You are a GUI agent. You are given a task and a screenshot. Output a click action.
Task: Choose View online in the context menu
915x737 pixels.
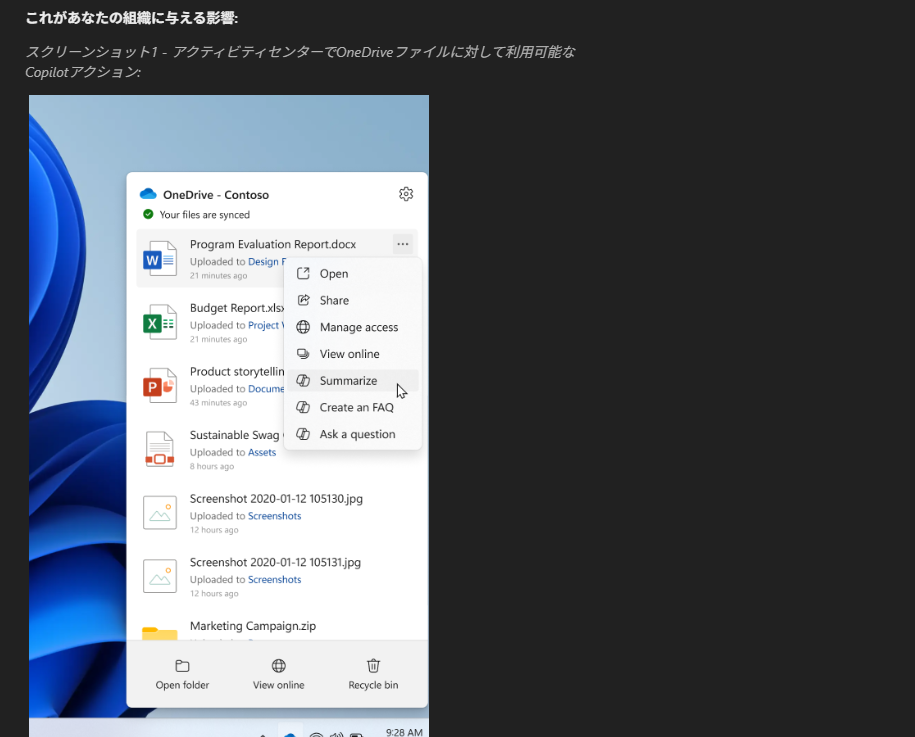(x=349, y=354)
